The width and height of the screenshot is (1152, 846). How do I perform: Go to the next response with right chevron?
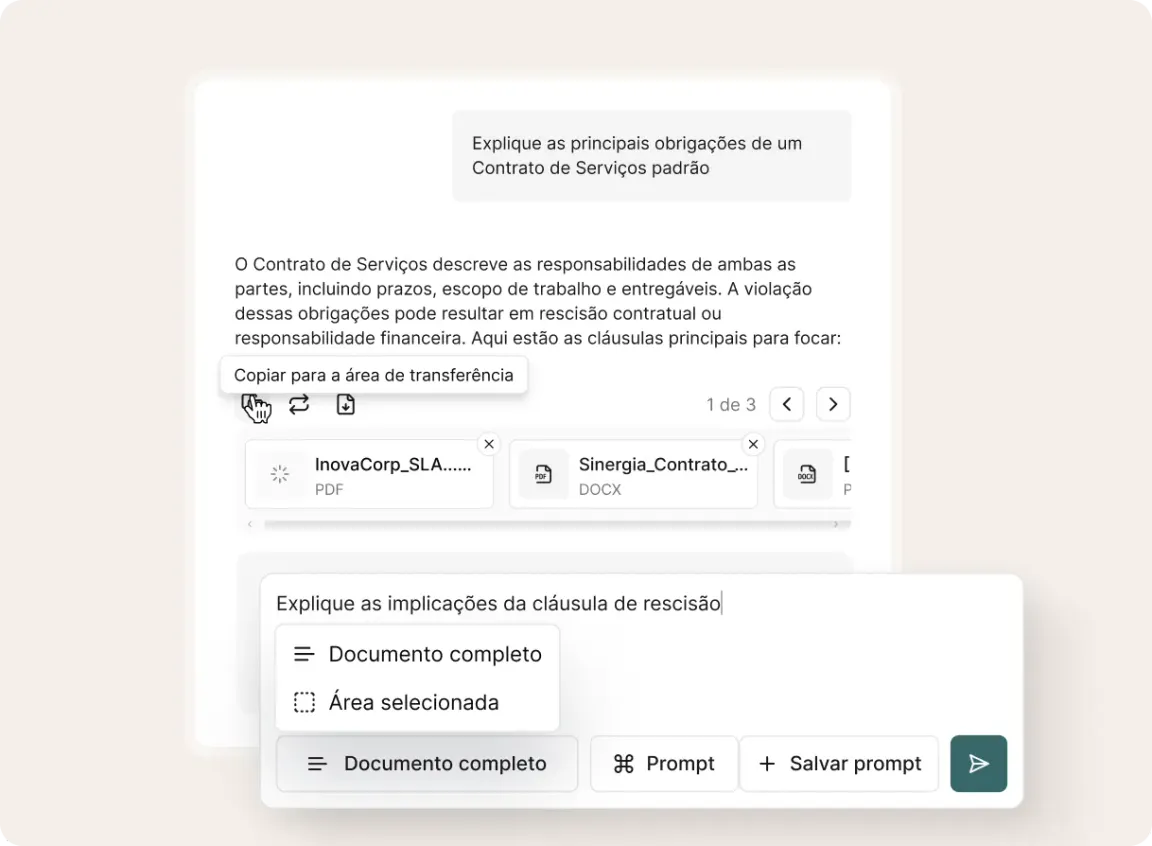(x=833, y=404)
